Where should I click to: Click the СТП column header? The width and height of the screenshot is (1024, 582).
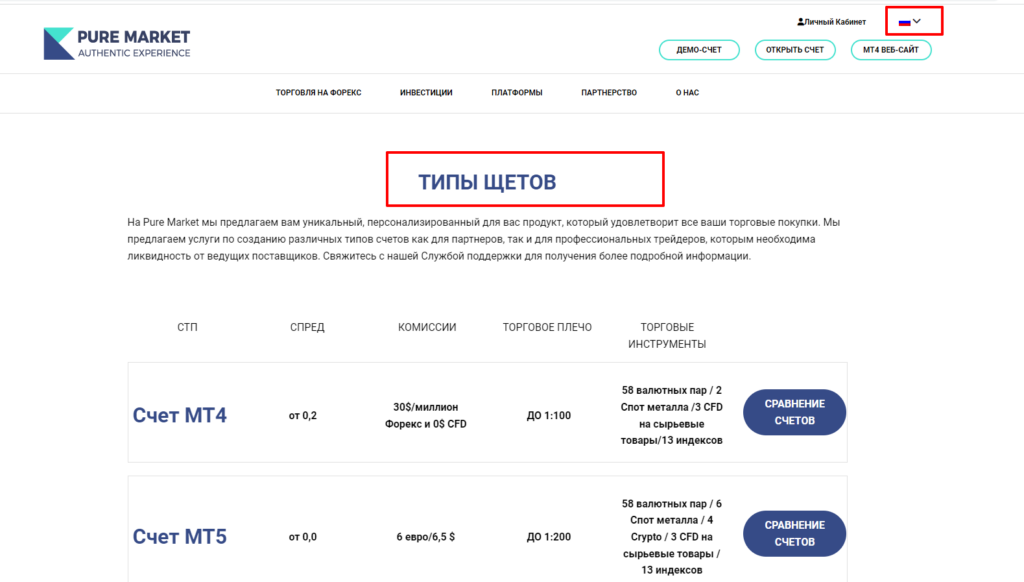pos(187,327)
